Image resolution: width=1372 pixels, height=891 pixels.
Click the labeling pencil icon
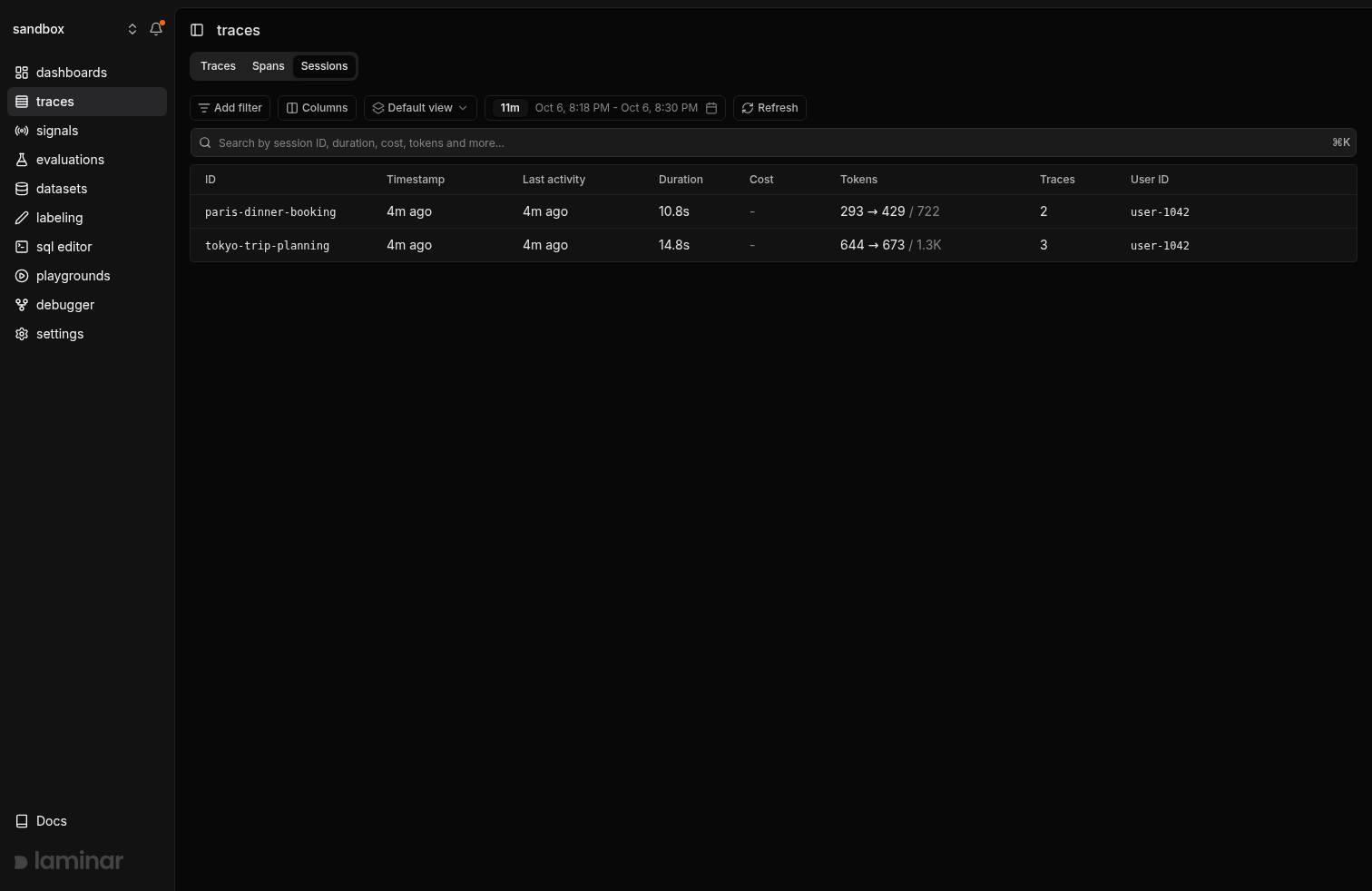22,218
